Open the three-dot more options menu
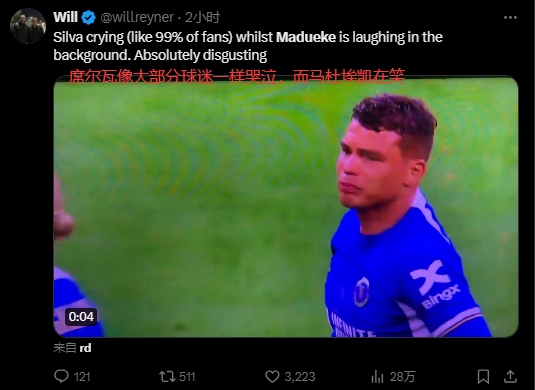 (510, 17)
